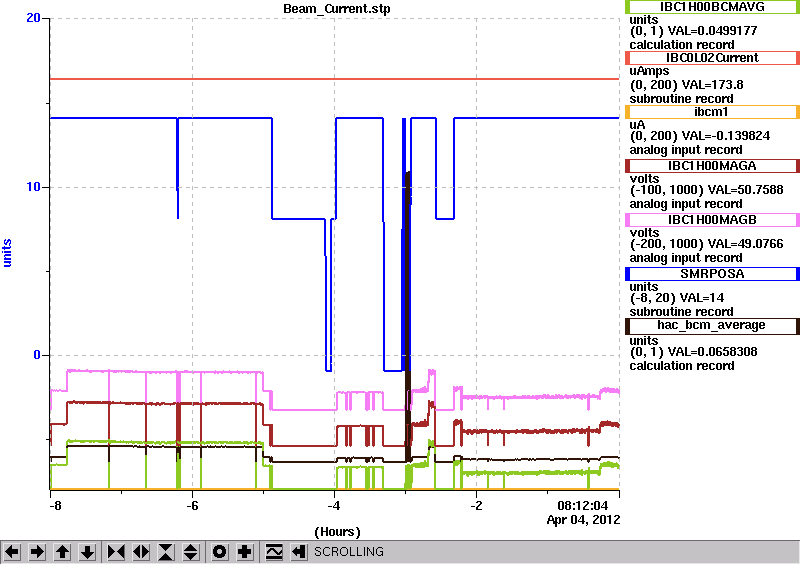Click the -4 tick label on the time axis
Viewport: 800px width, 564px height.
(x=334, y=506)
